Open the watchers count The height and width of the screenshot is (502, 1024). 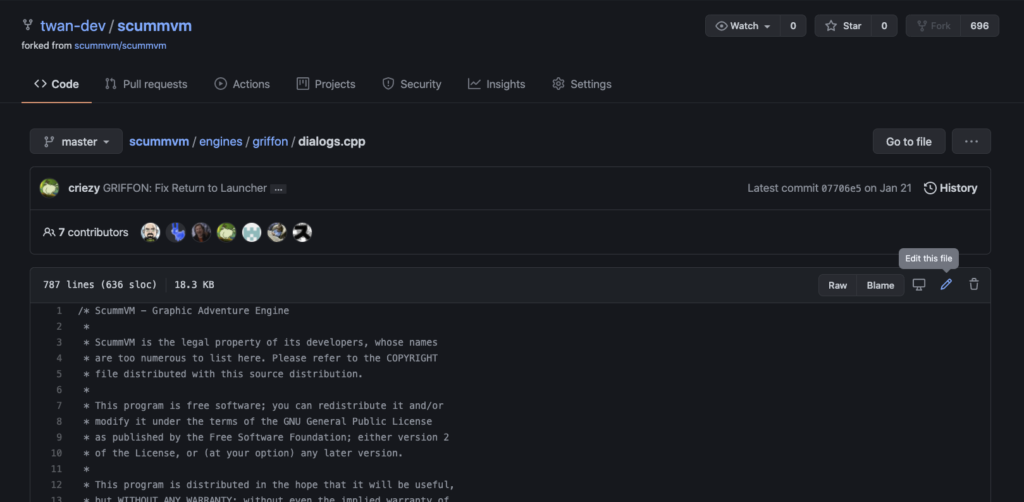pyautogui.click(x=793, y=26)
